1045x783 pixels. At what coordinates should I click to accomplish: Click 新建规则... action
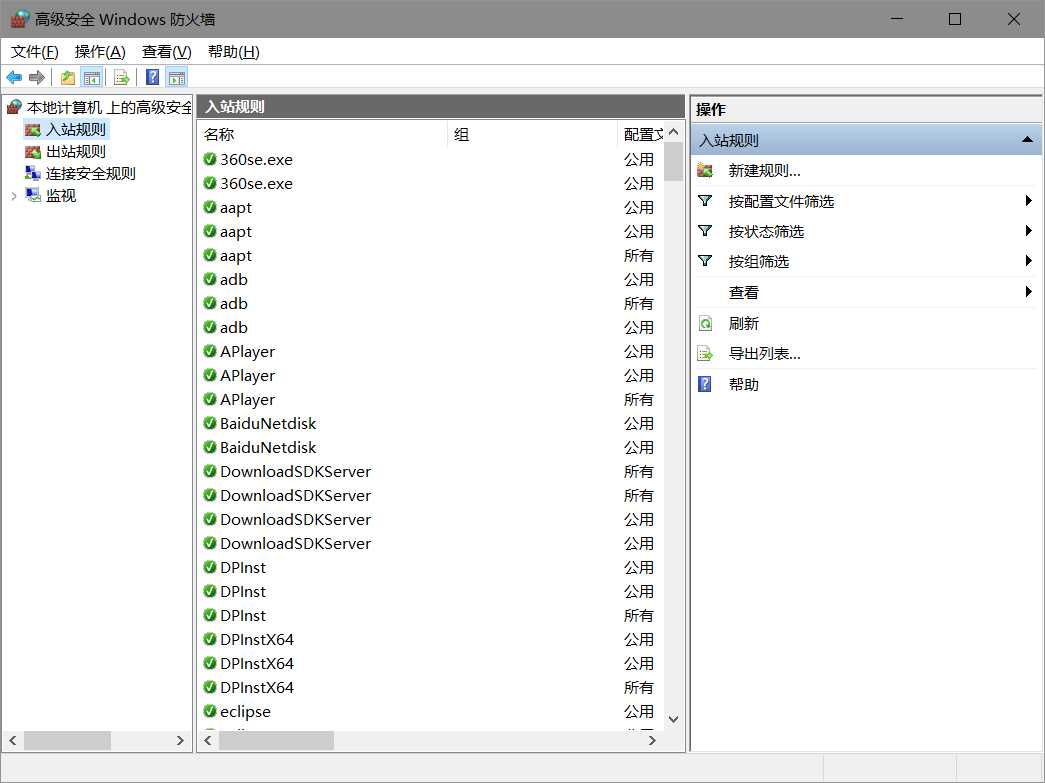pyautogui.click(x=764, y=171)
